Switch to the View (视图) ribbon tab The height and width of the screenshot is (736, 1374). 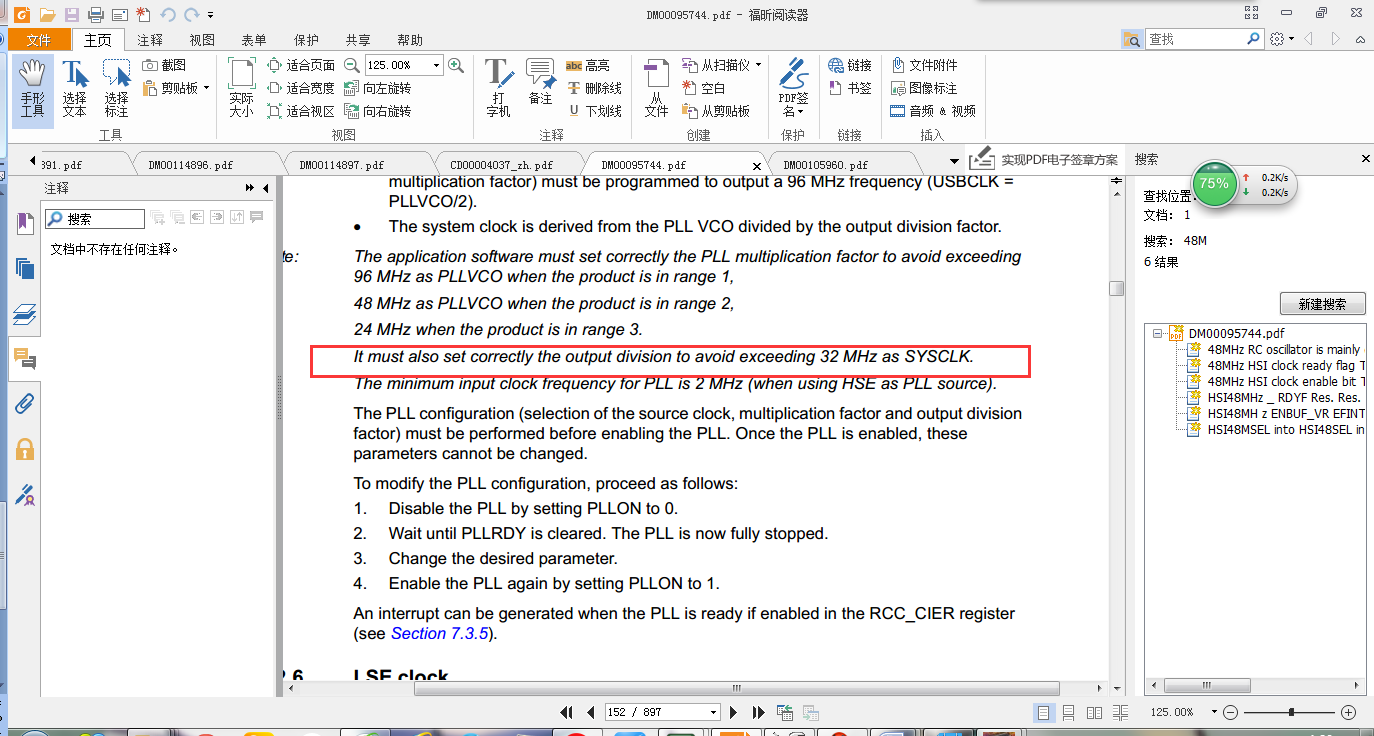(x=202, y=40)
